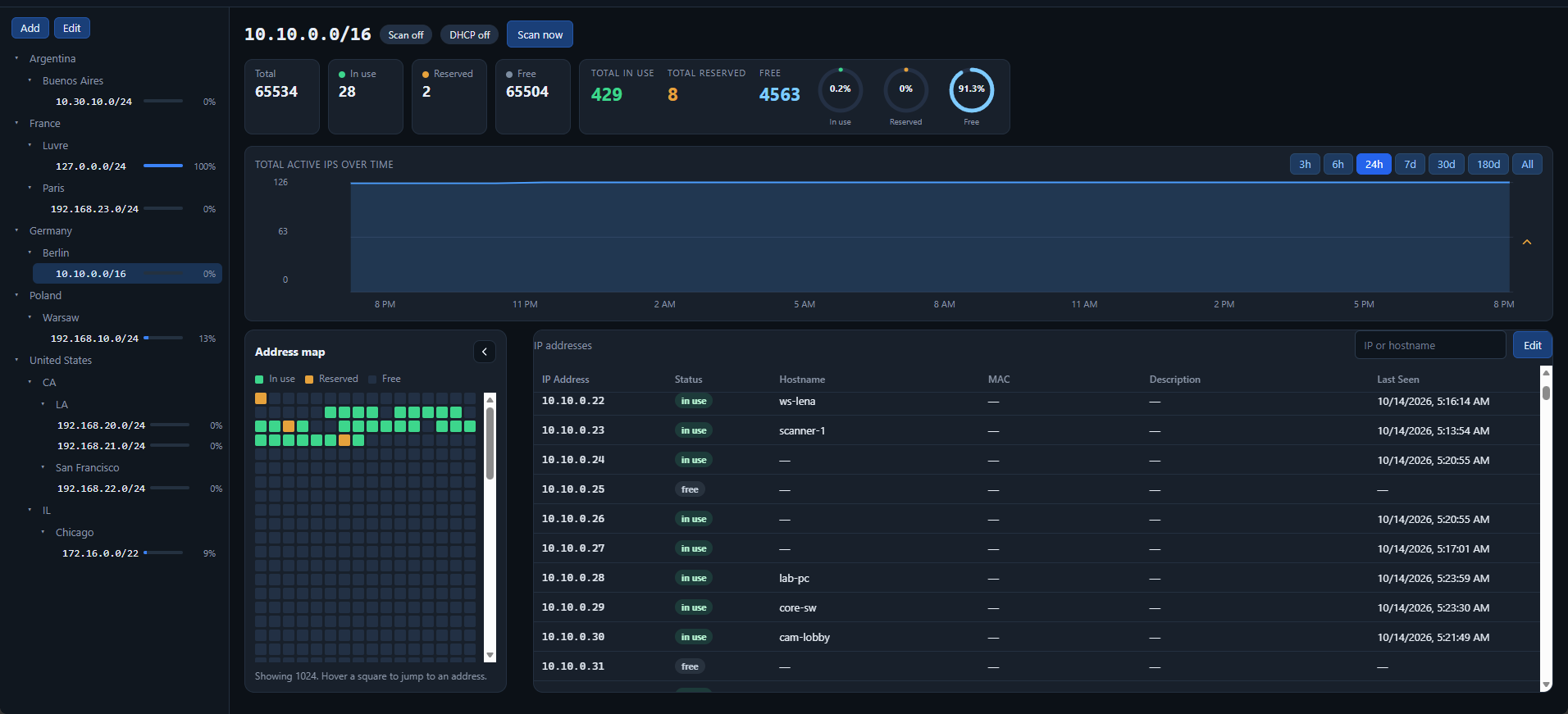Click the address map scrollbar thumb
1568x714 pixels.
490,443
